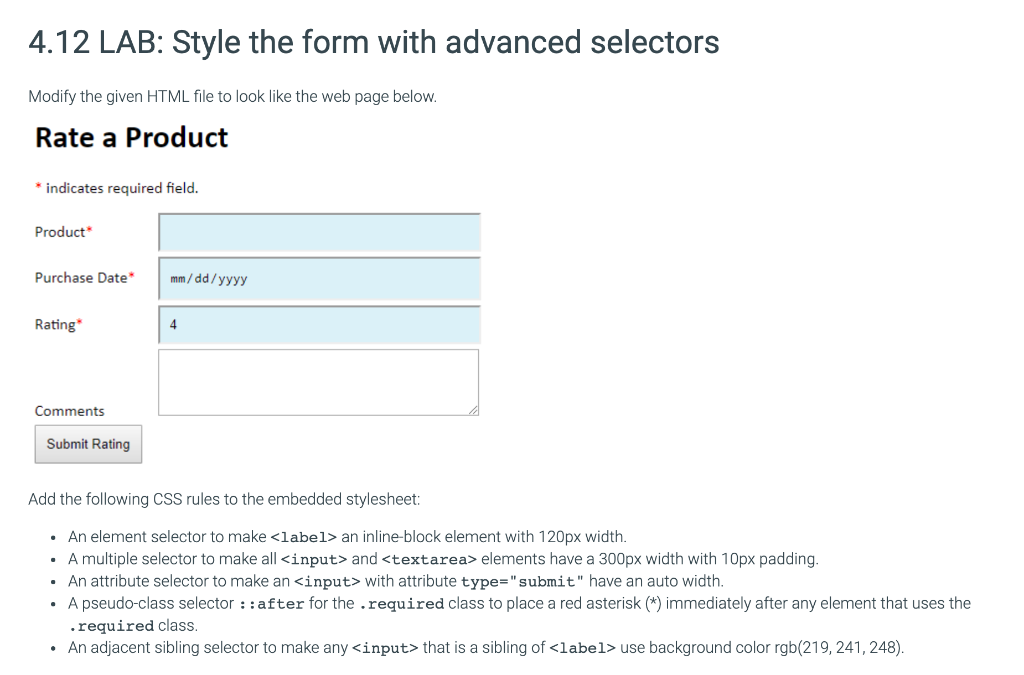Image resolution: width=1024 pixels, height=675 pixels.
Task: Select the Rating field showing 4
Action: pos(319,325)
